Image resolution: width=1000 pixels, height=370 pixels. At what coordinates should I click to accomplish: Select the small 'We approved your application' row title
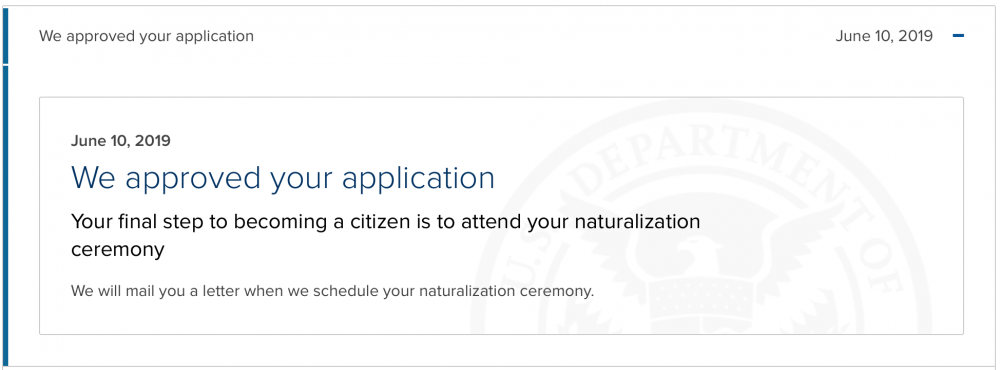tap(146, 36)
